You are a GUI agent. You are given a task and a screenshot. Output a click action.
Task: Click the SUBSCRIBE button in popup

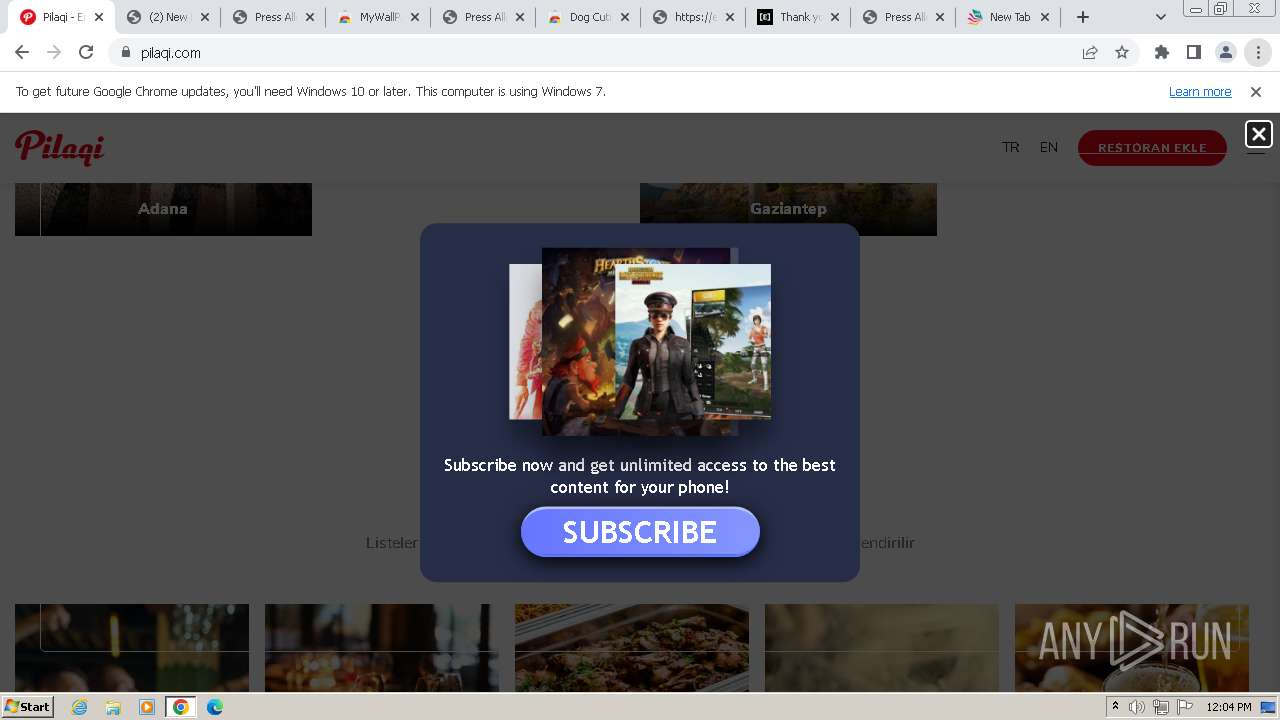pyautogui.click(x=640, y=532)
